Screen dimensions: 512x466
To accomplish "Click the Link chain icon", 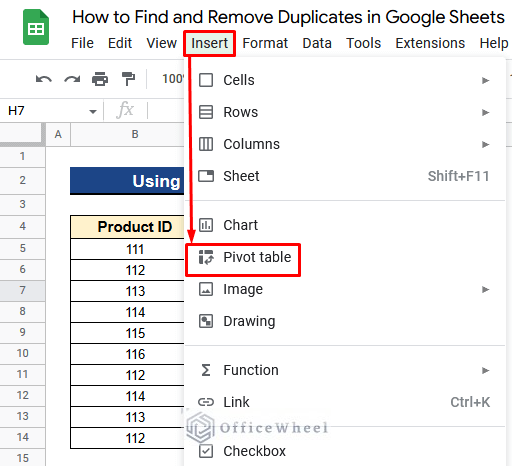I will click(206, 402).
